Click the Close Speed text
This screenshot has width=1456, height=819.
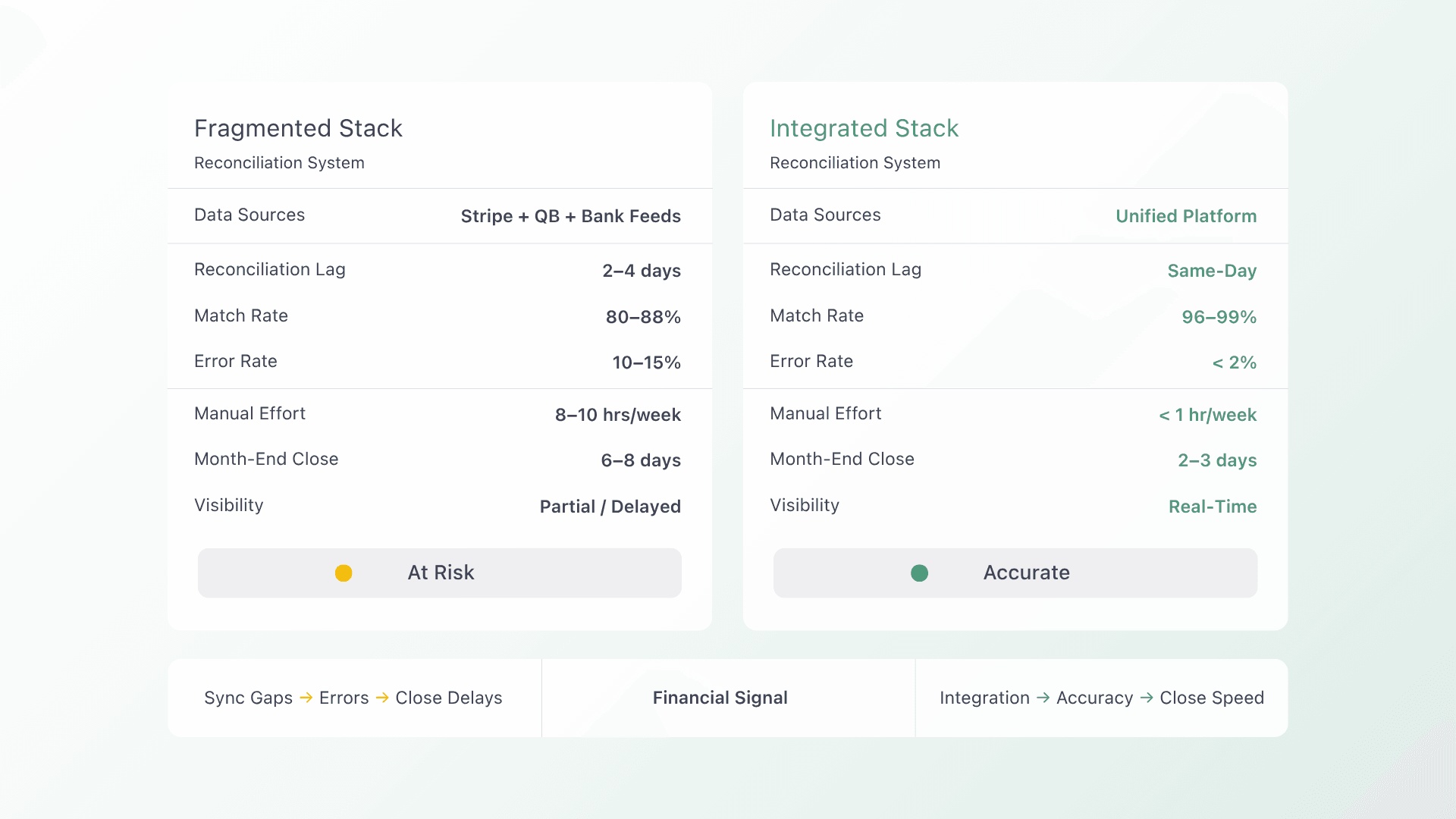[1211, 698]
